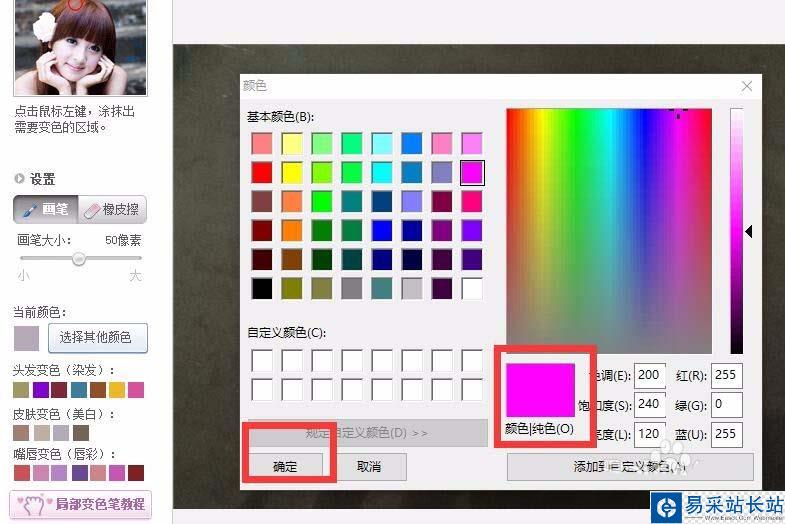Click the 颜色|纯色 preview box
This screenshot has height=524, width=785.
tap(540, 390)
